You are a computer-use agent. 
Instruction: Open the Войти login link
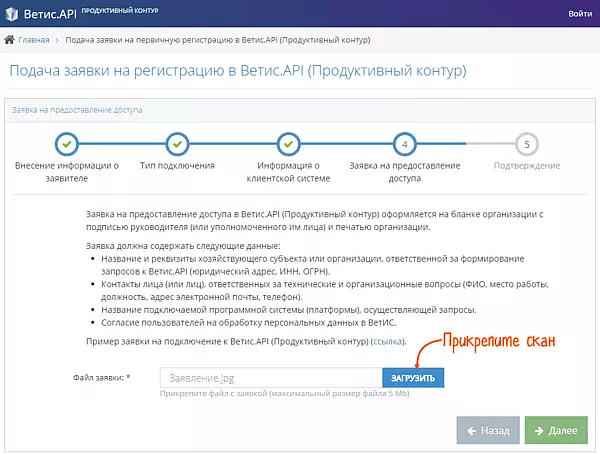coord(578,14)
